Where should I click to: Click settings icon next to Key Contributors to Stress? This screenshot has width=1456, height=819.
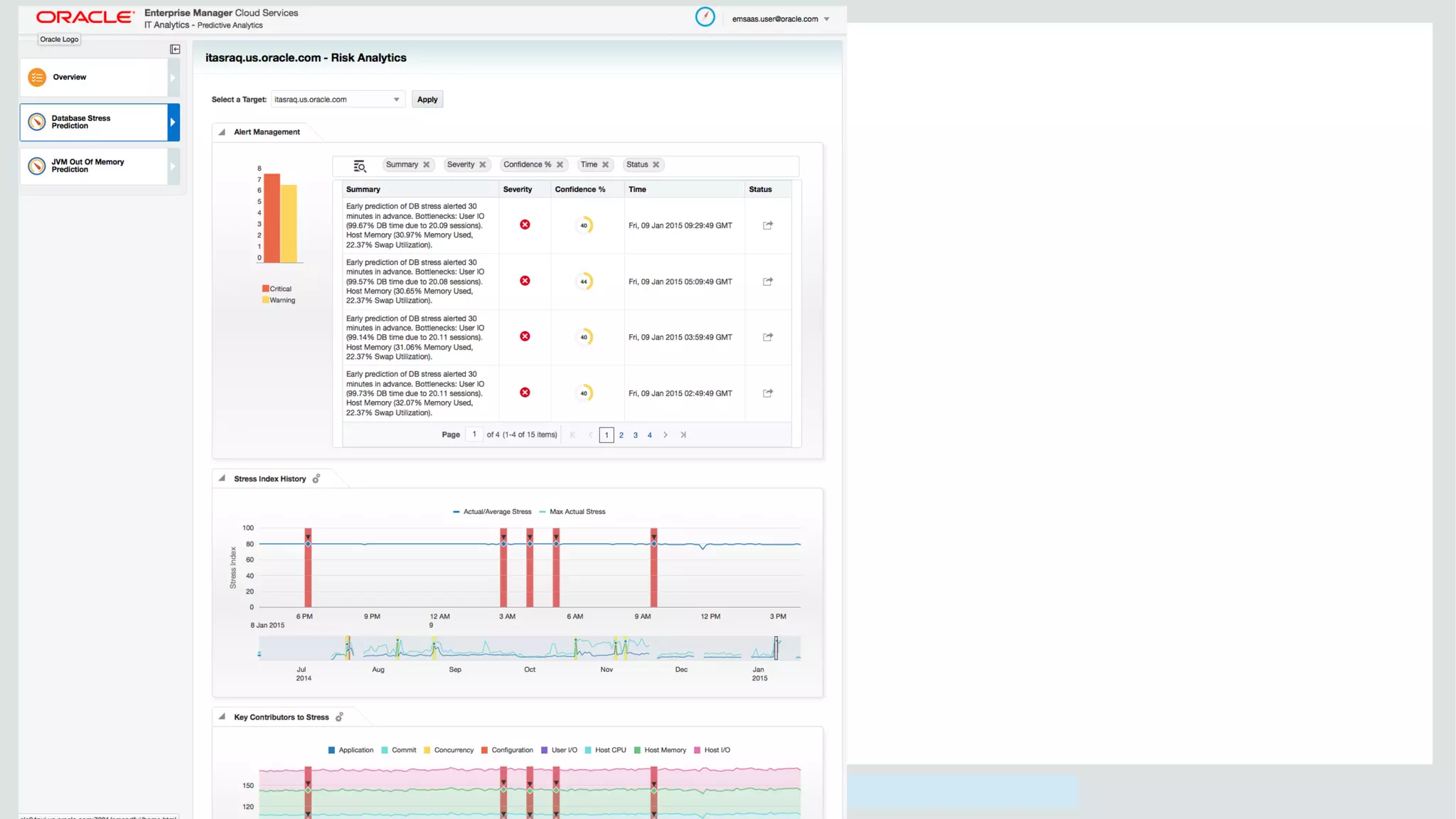coord(339,717)
